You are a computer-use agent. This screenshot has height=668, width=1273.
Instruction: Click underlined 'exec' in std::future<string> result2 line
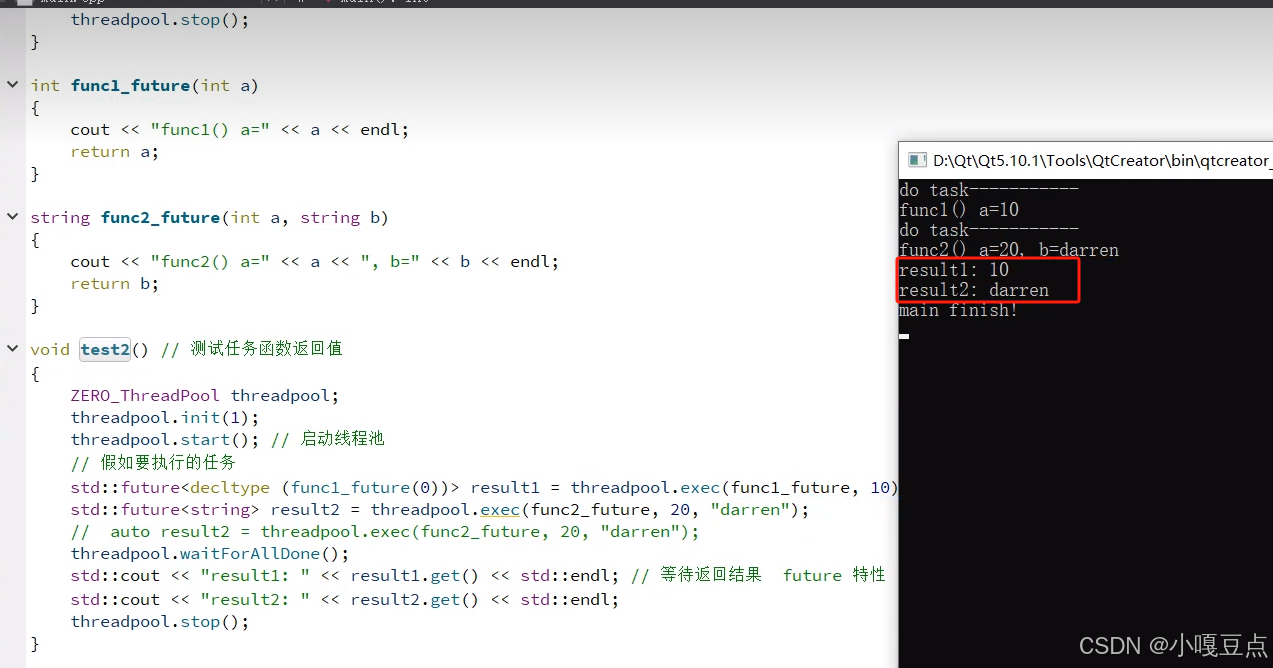[500, 510]
